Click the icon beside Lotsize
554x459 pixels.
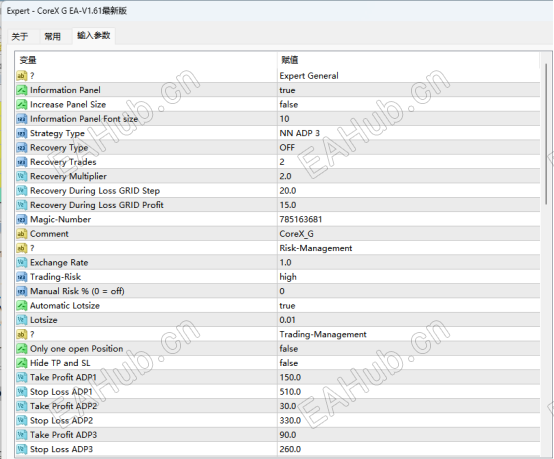pyautogui.click(x=22, y=320)
